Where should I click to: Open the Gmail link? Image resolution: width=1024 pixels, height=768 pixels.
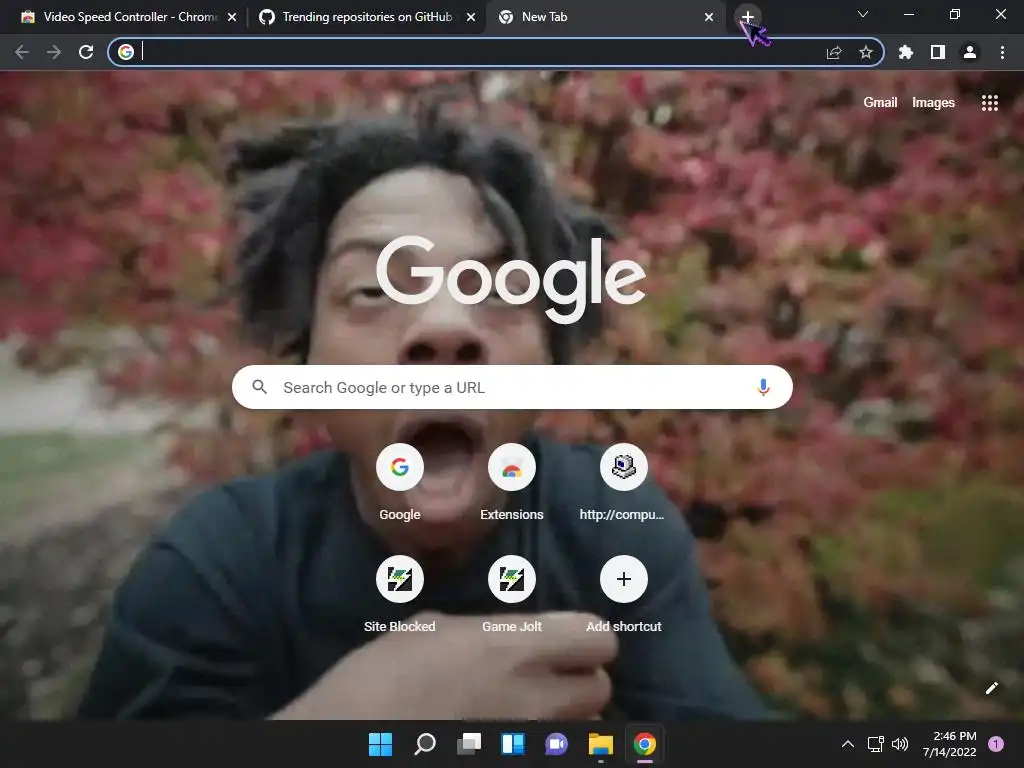(880, 103)
